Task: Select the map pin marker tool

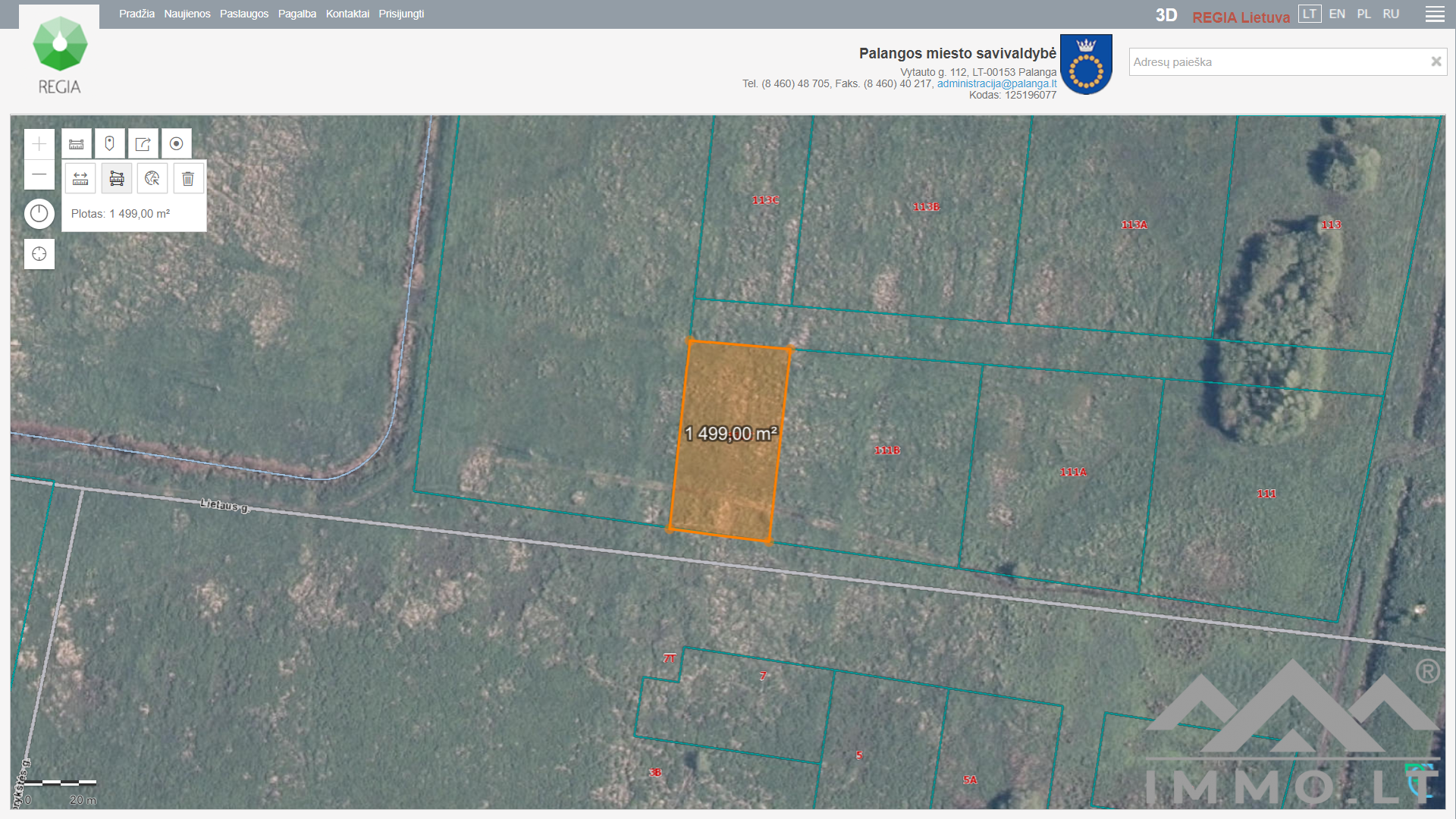Action: click(x=109, y=144)
